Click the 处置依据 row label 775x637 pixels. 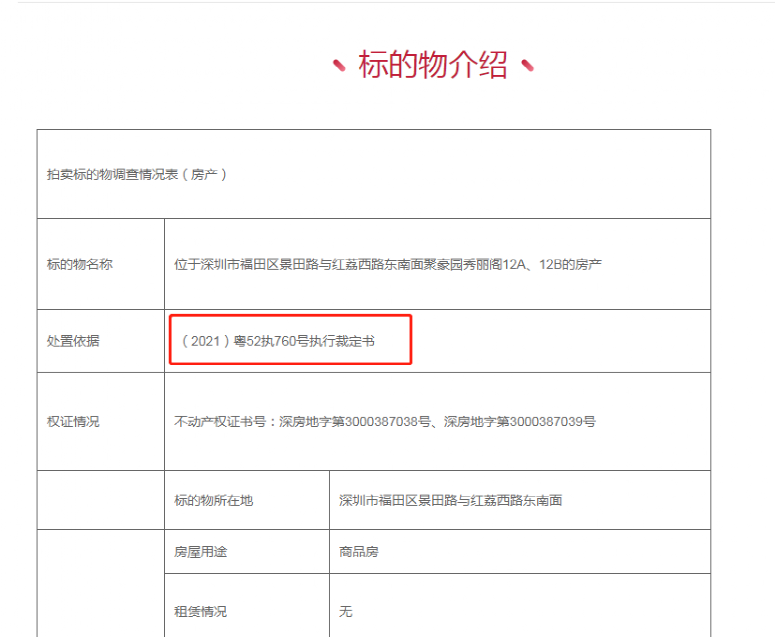tap(73, 341)
